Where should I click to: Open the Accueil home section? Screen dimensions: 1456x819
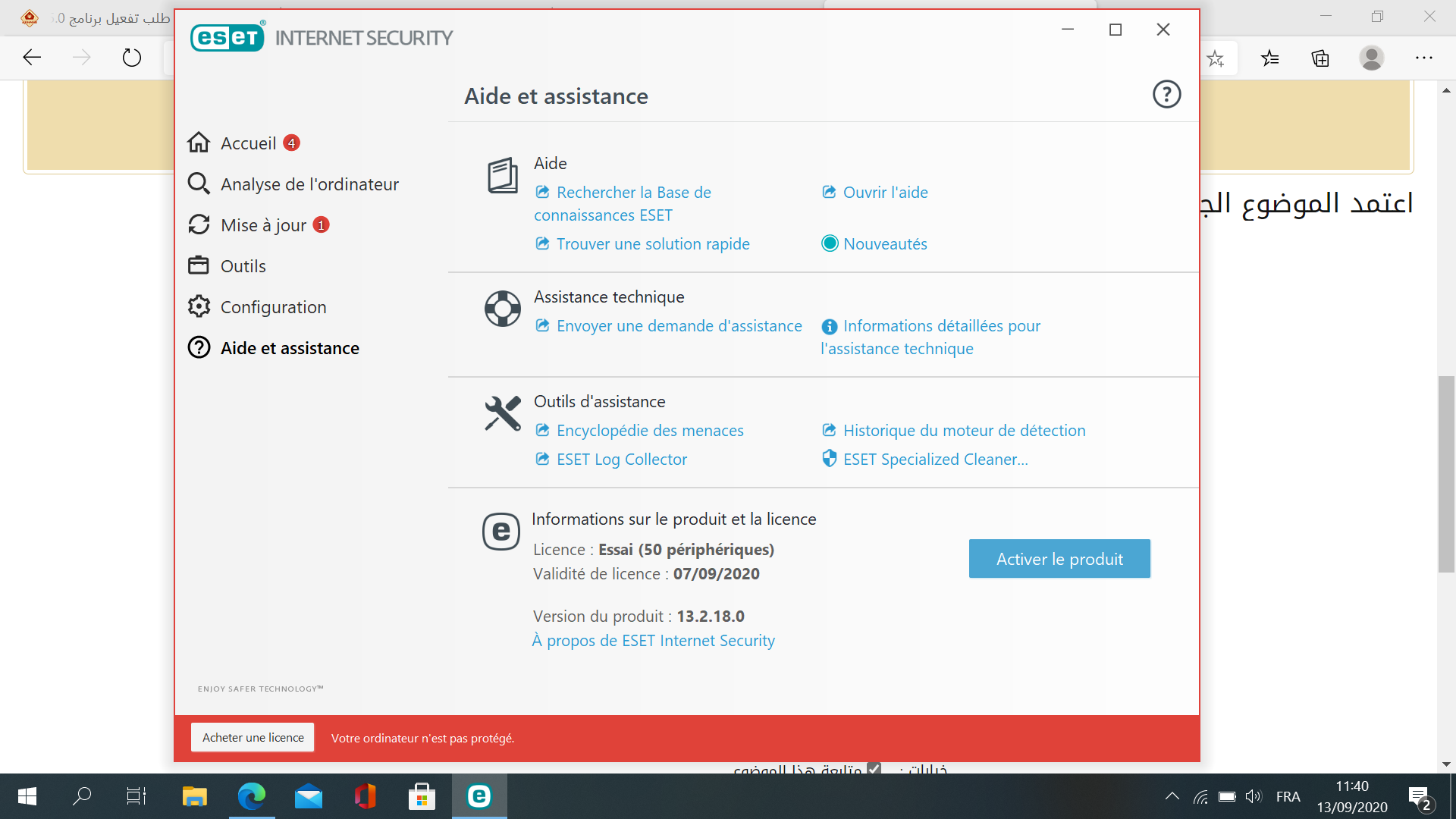coord(248,143)
